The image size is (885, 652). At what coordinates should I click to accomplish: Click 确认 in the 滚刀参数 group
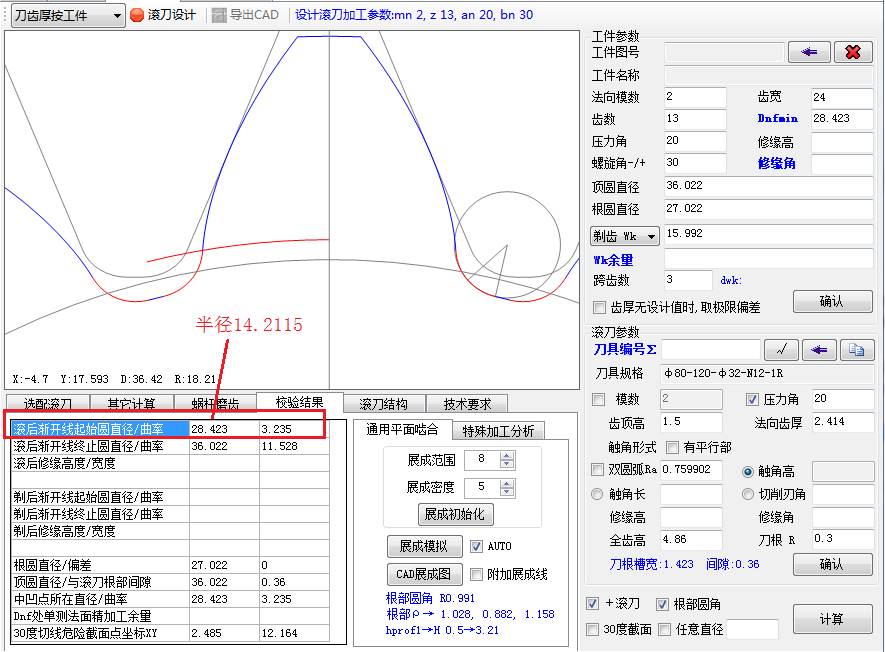click(x=833, y=565)
